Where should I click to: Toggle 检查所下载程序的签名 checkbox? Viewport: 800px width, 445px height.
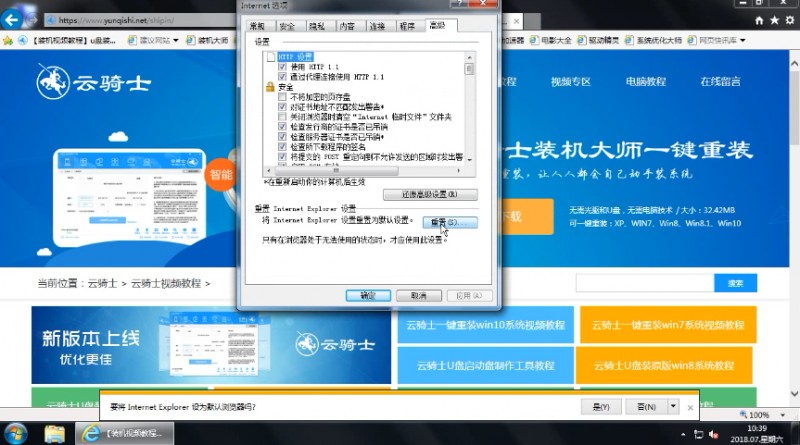click(282, 146)
